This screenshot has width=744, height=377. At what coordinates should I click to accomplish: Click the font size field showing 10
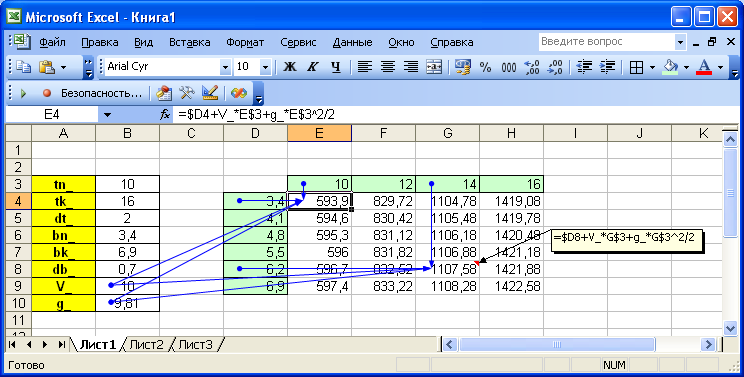point(247,67)
